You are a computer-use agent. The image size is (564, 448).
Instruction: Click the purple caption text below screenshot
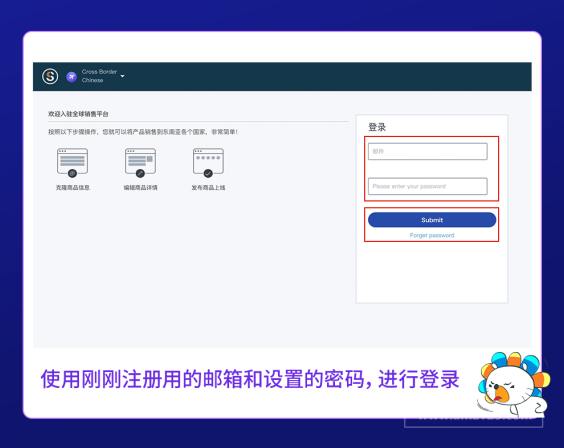tap(250, 379)
